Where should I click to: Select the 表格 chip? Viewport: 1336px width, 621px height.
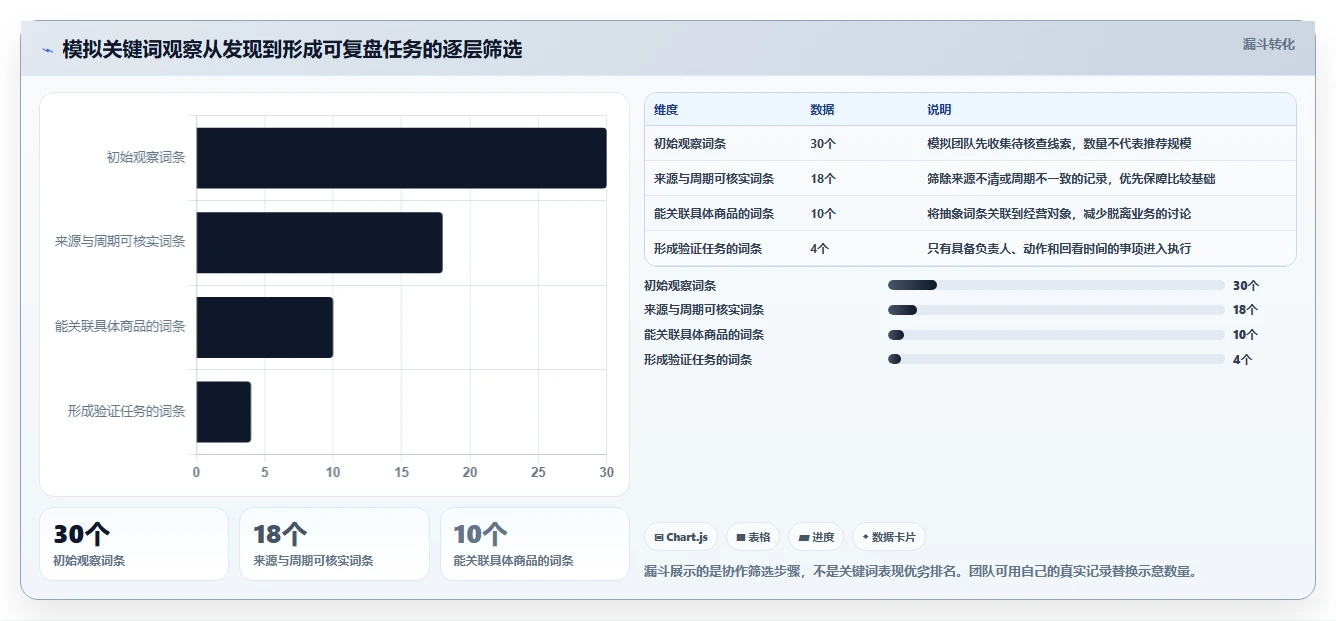753,537
